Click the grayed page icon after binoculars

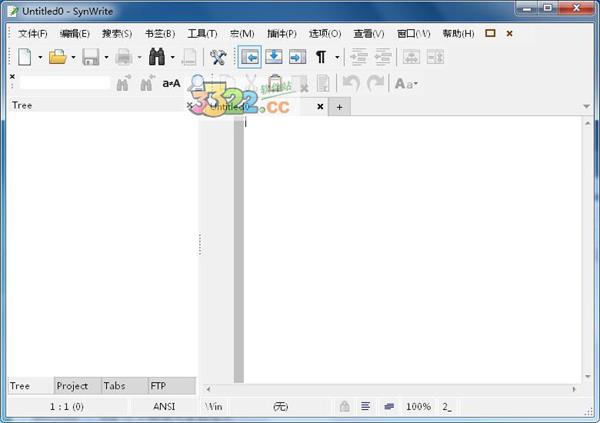pyautogui.click(x=189, y=57)
